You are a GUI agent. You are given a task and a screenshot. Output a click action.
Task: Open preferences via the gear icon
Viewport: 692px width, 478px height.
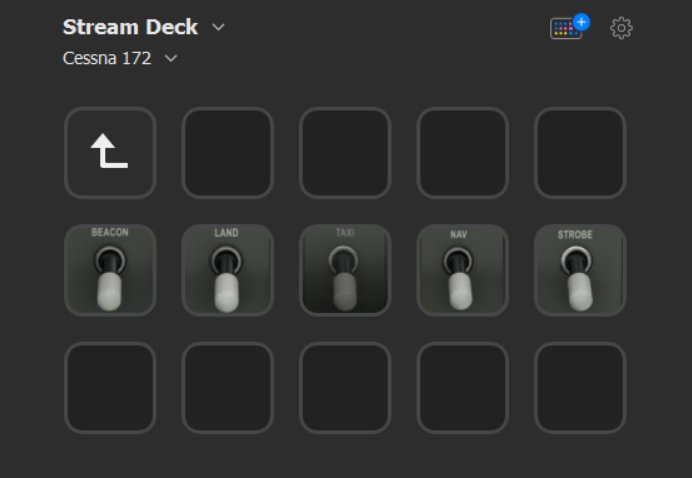[x=621, y=28]
